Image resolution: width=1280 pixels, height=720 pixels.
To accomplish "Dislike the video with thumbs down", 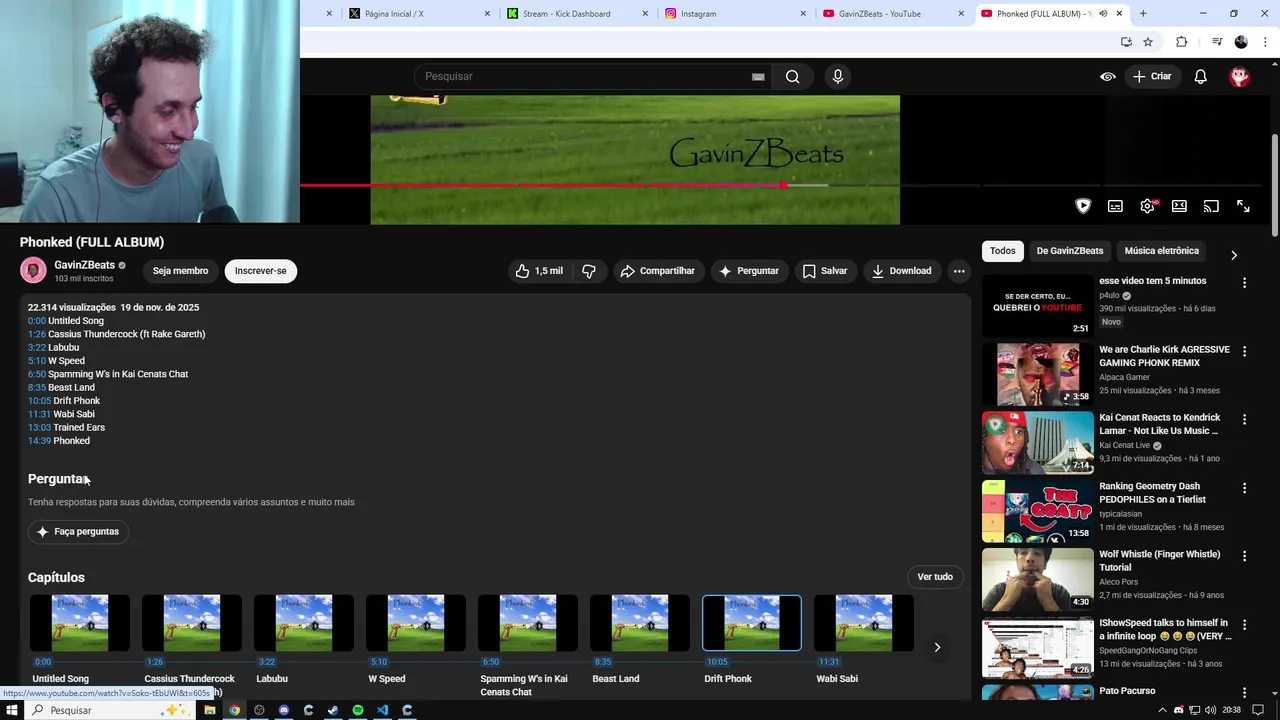I will [x=589, y=271].
